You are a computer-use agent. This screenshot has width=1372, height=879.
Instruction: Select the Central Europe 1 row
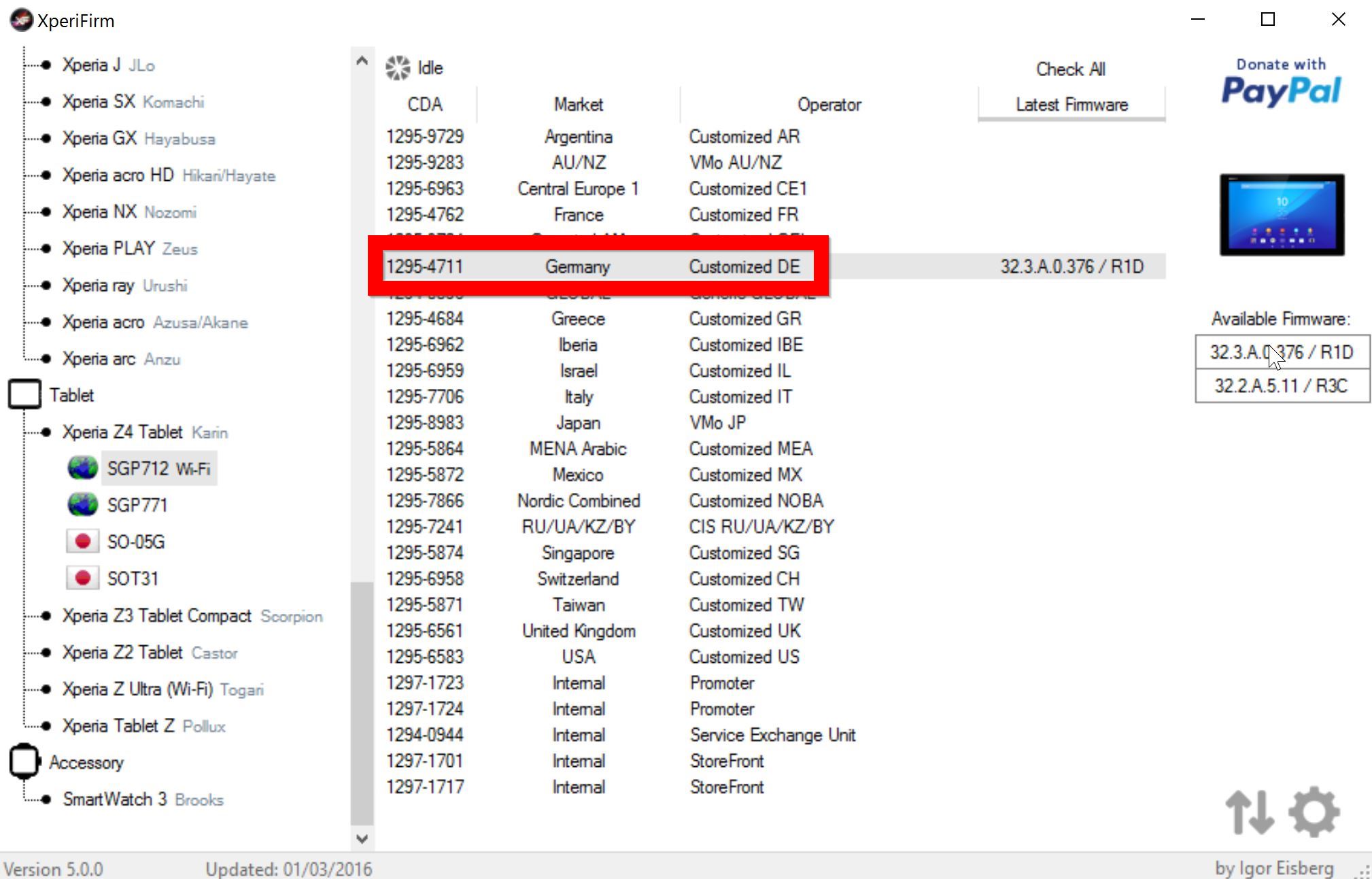pos(773,188)
